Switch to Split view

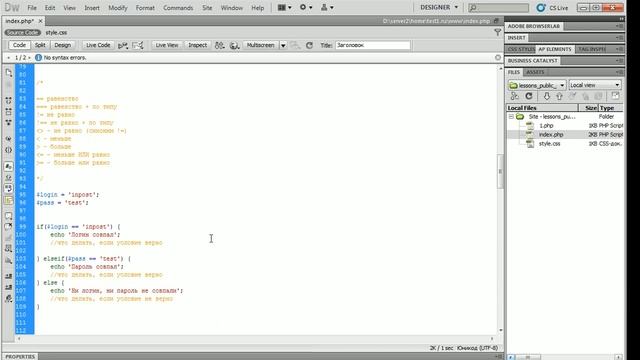[x=40, y=45]
